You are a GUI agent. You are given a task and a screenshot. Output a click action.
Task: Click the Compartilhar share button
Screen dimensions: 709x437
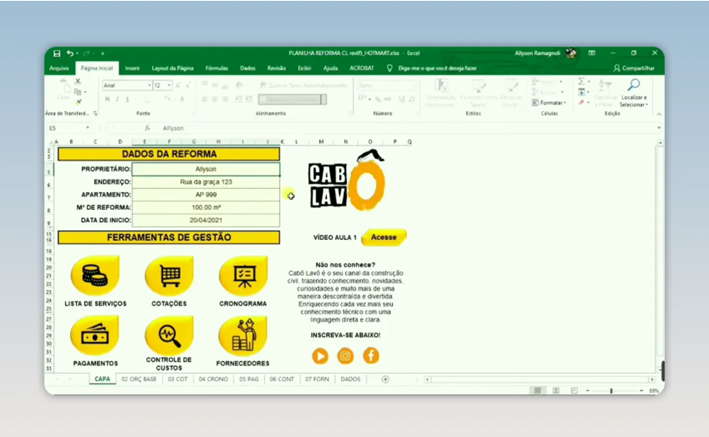[x=634, y=68]
